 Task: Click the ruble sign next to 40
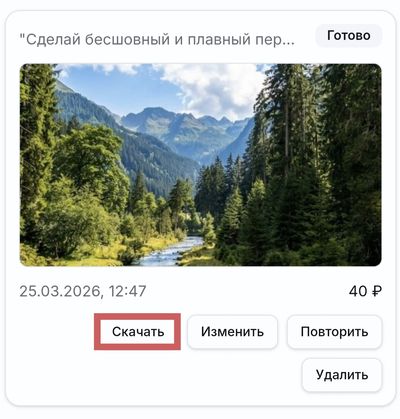click(x=376, y=291)
